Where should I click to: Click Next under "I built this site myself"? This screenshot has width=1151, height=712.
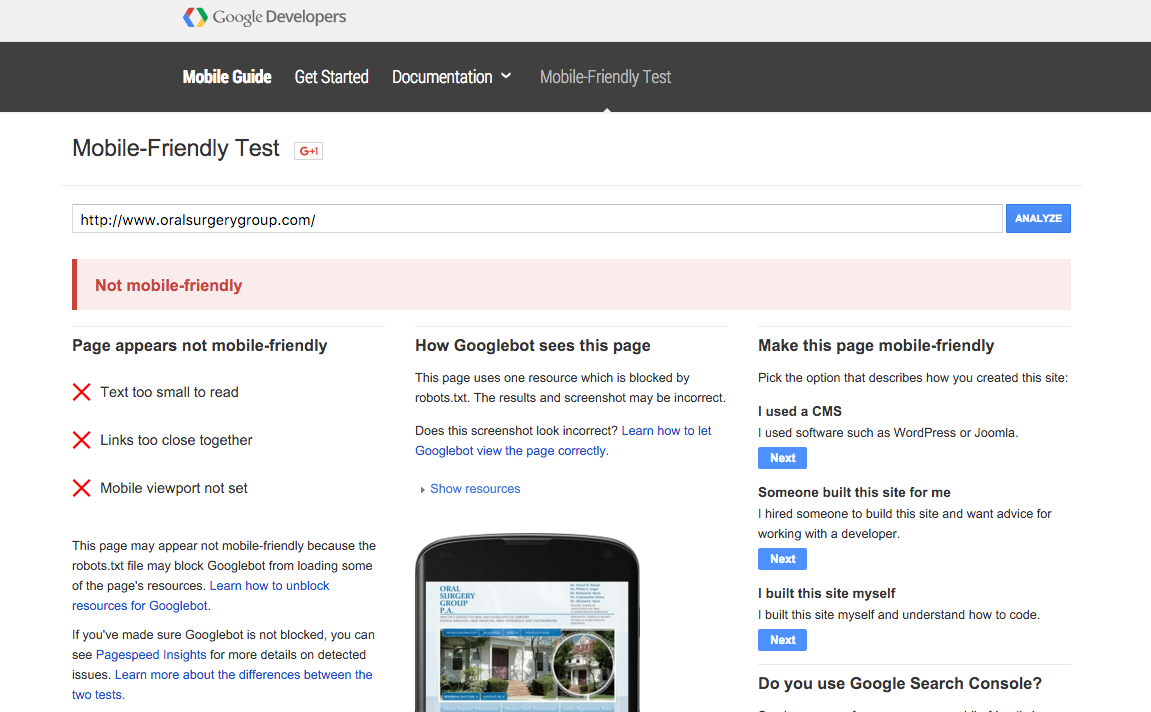click(782, 639)
